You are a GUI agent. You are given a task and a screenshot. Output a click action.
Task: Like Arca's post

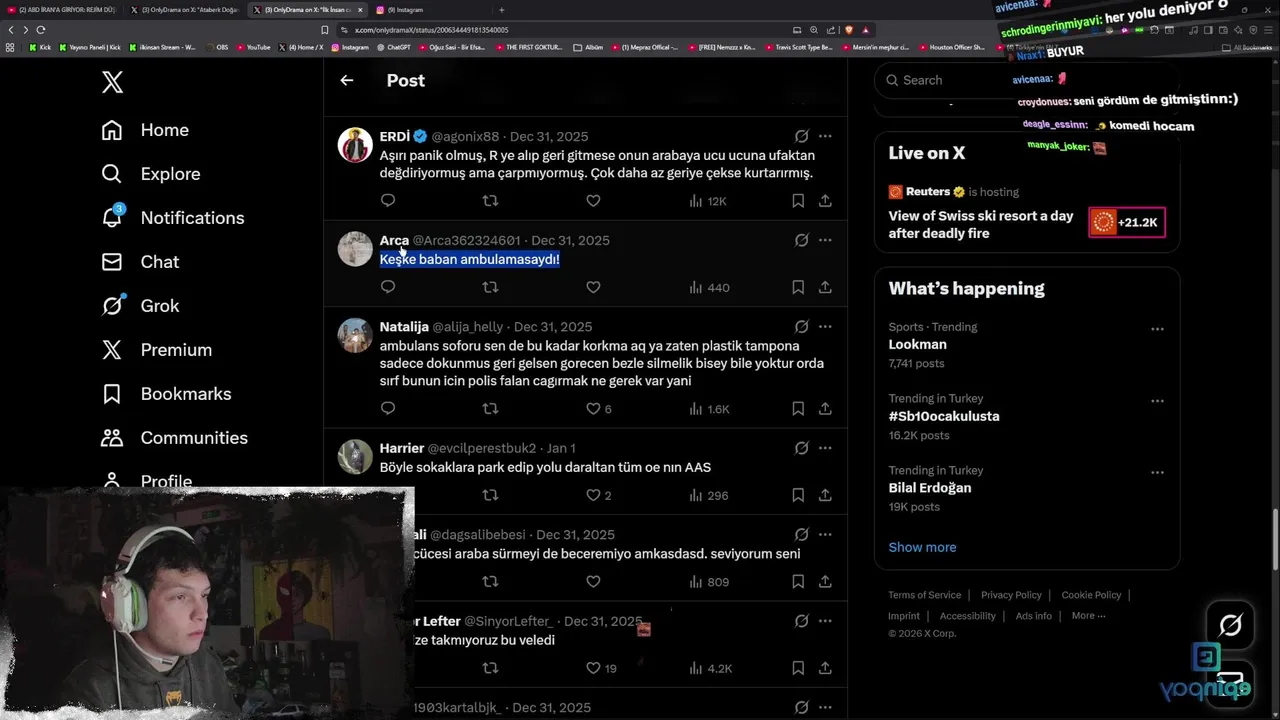pyautogui.click(x=593, y=287)
